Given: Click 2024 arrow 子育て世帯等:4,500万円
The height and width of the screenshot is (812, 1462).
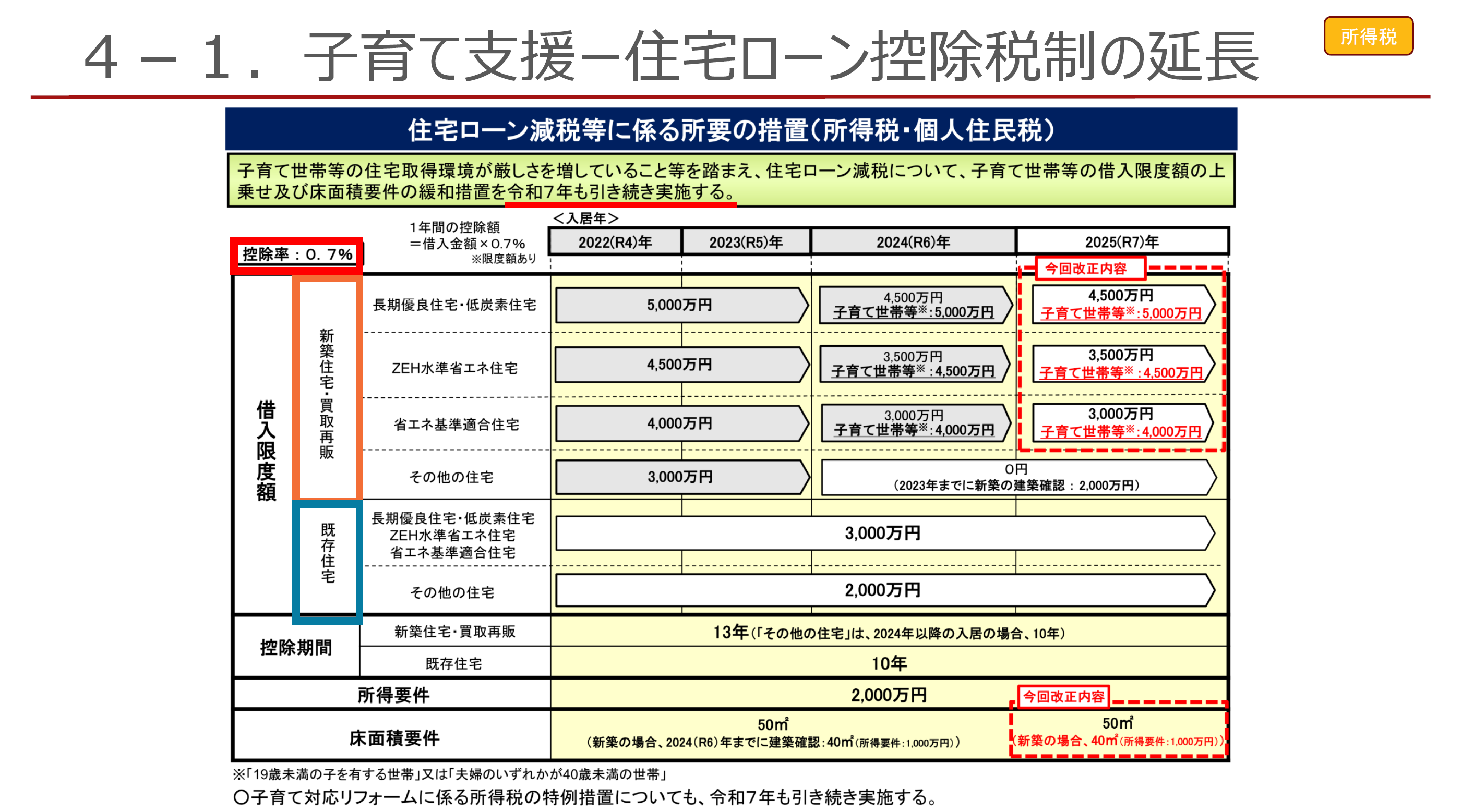Looking at the screenshot, I should (x=915, y=365).
